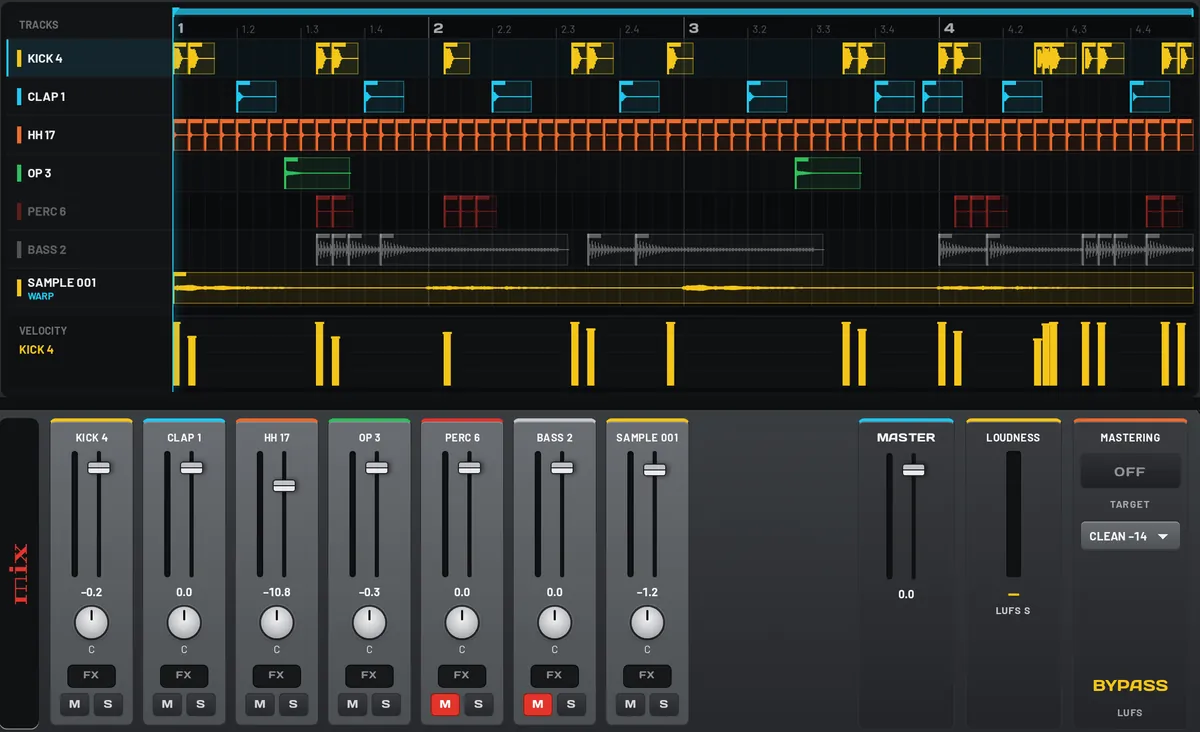Viewport: 1200px width, 732px height.
Task: Click the PERC 6 volume fader handle
Action: pyautogui.click(x=469, y=467)
